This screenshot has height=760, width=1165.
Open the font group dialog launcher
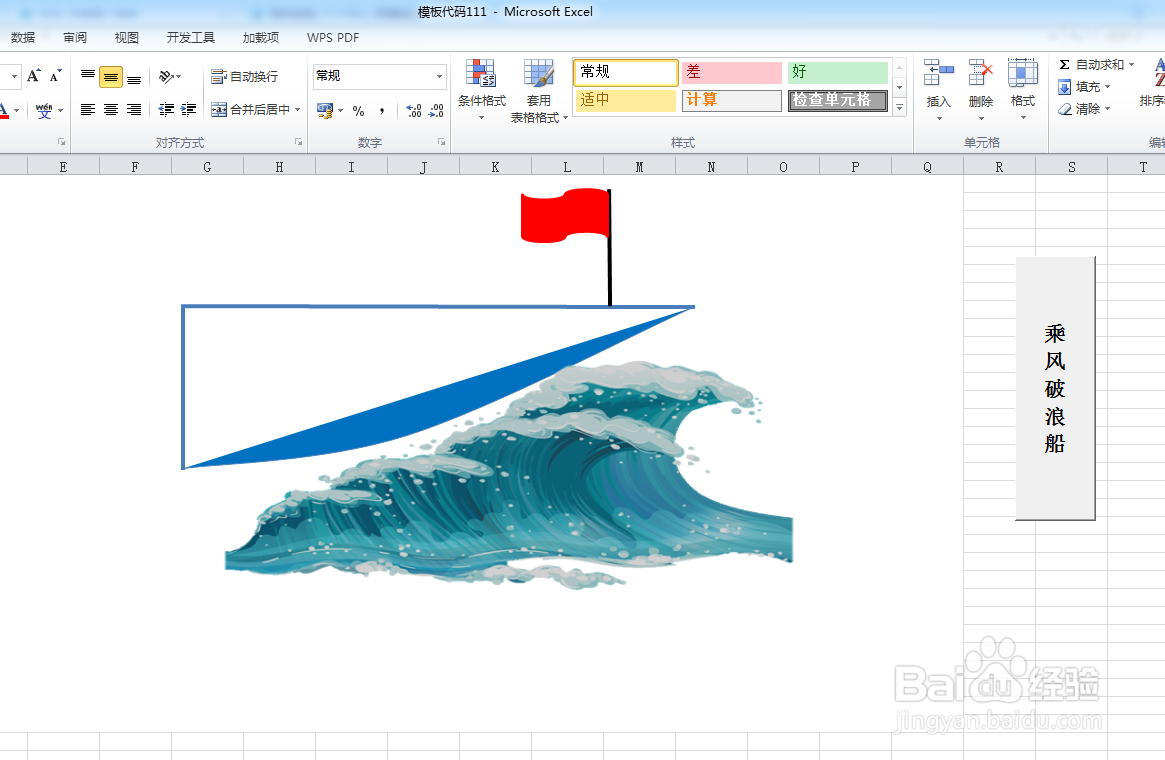pyautogui.click(x=62, y=141)
